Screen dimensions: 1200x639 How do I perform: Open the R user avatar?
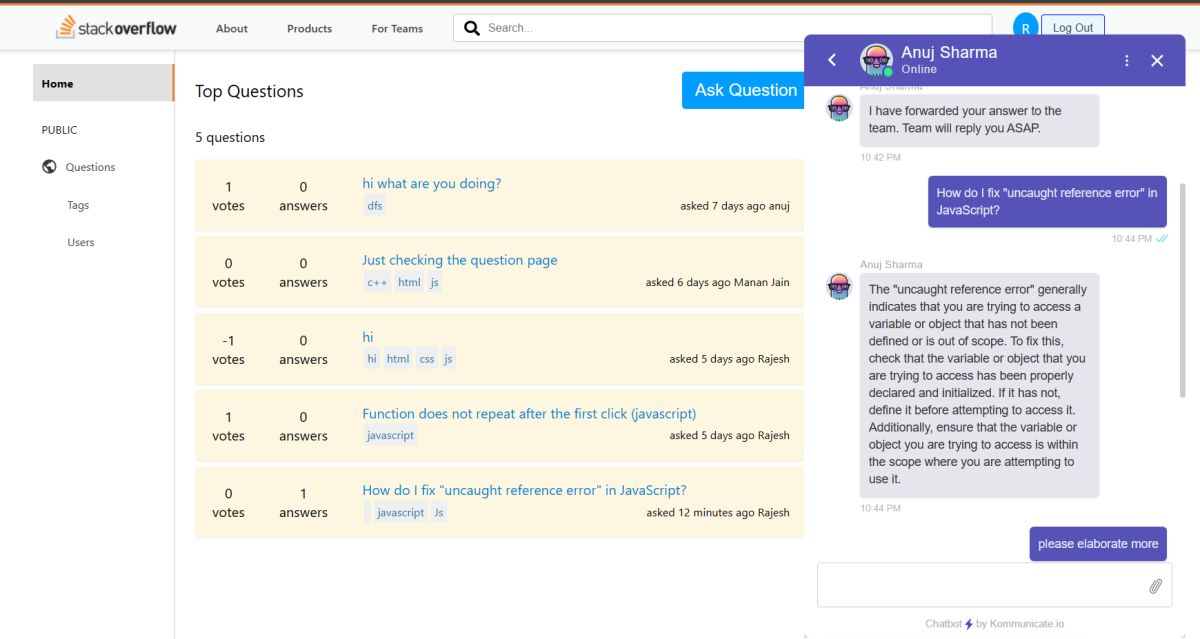[x=1025, y=28]
